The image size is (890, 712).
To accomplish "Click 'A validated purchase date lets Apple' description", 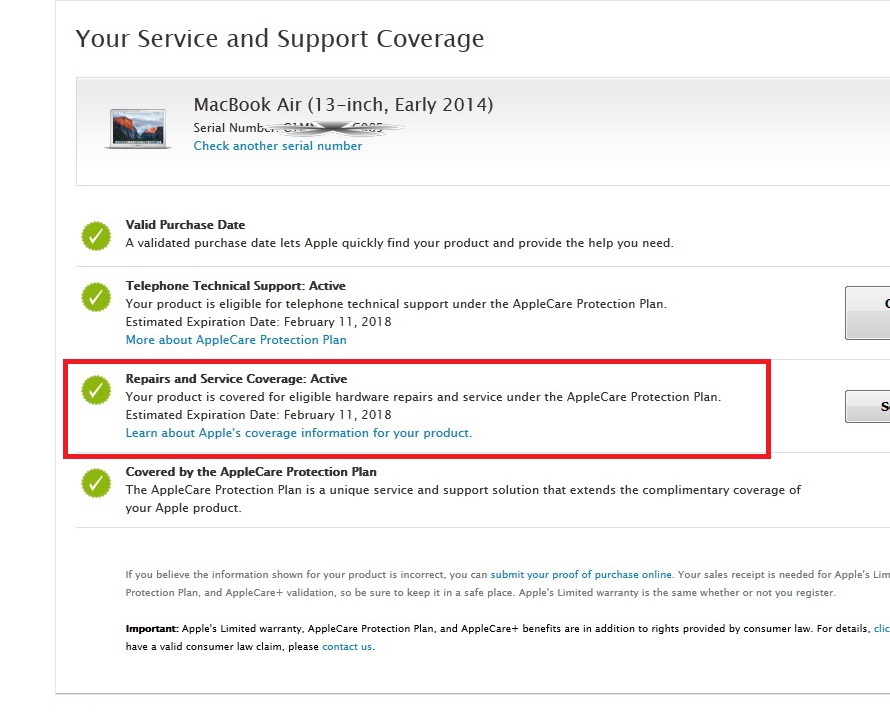I will (x=400, y=243).
